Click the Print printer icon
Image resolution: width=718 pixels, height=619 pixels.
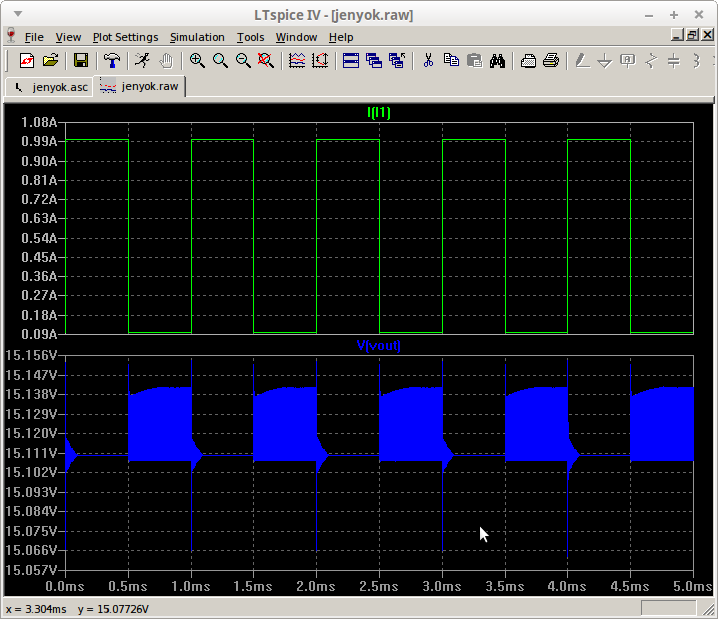click(x=551, y=60)
